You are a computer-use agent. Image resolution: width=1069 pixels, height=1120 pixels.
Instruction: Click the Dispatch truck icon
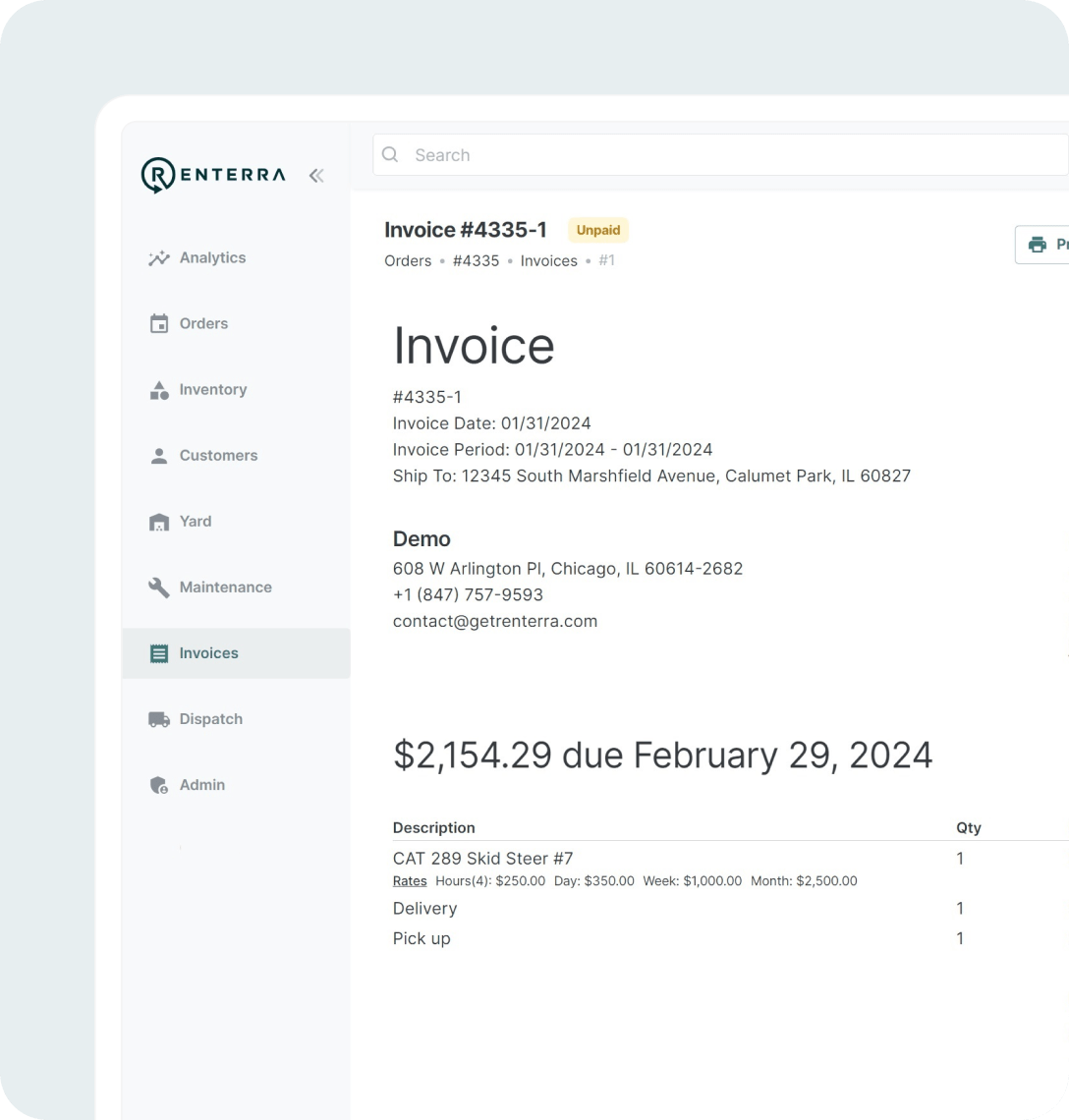coord(158,719)
